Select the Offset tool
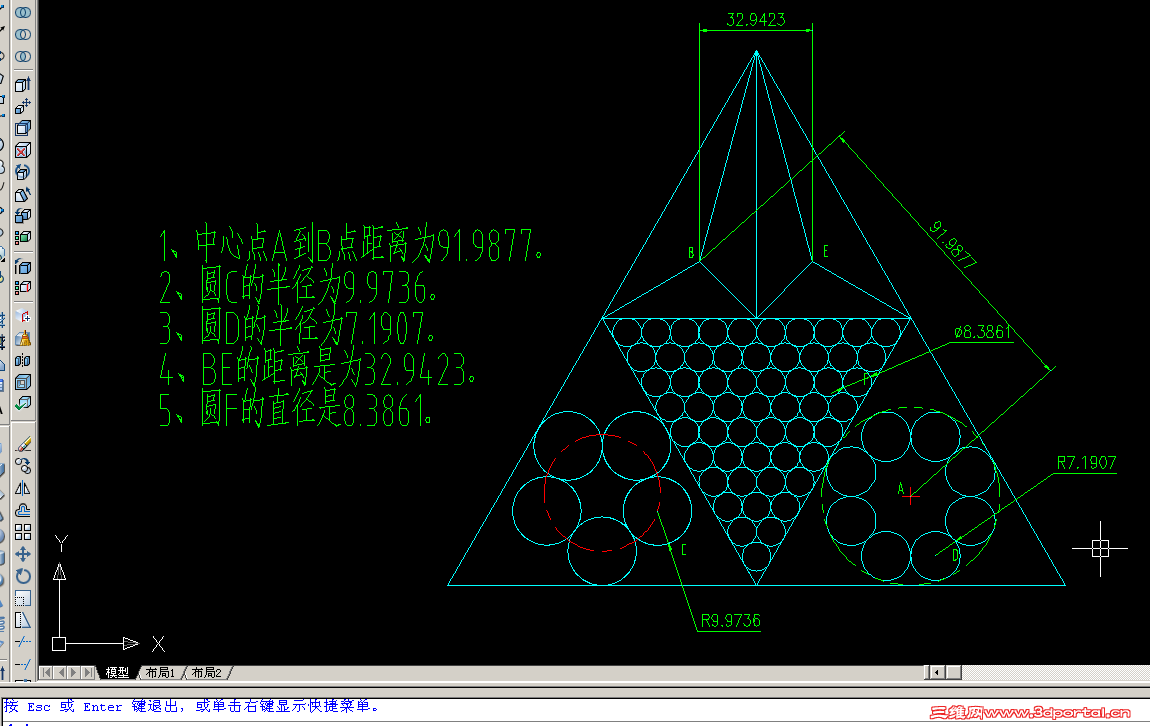1150x726 pixels. click(22, 509)
